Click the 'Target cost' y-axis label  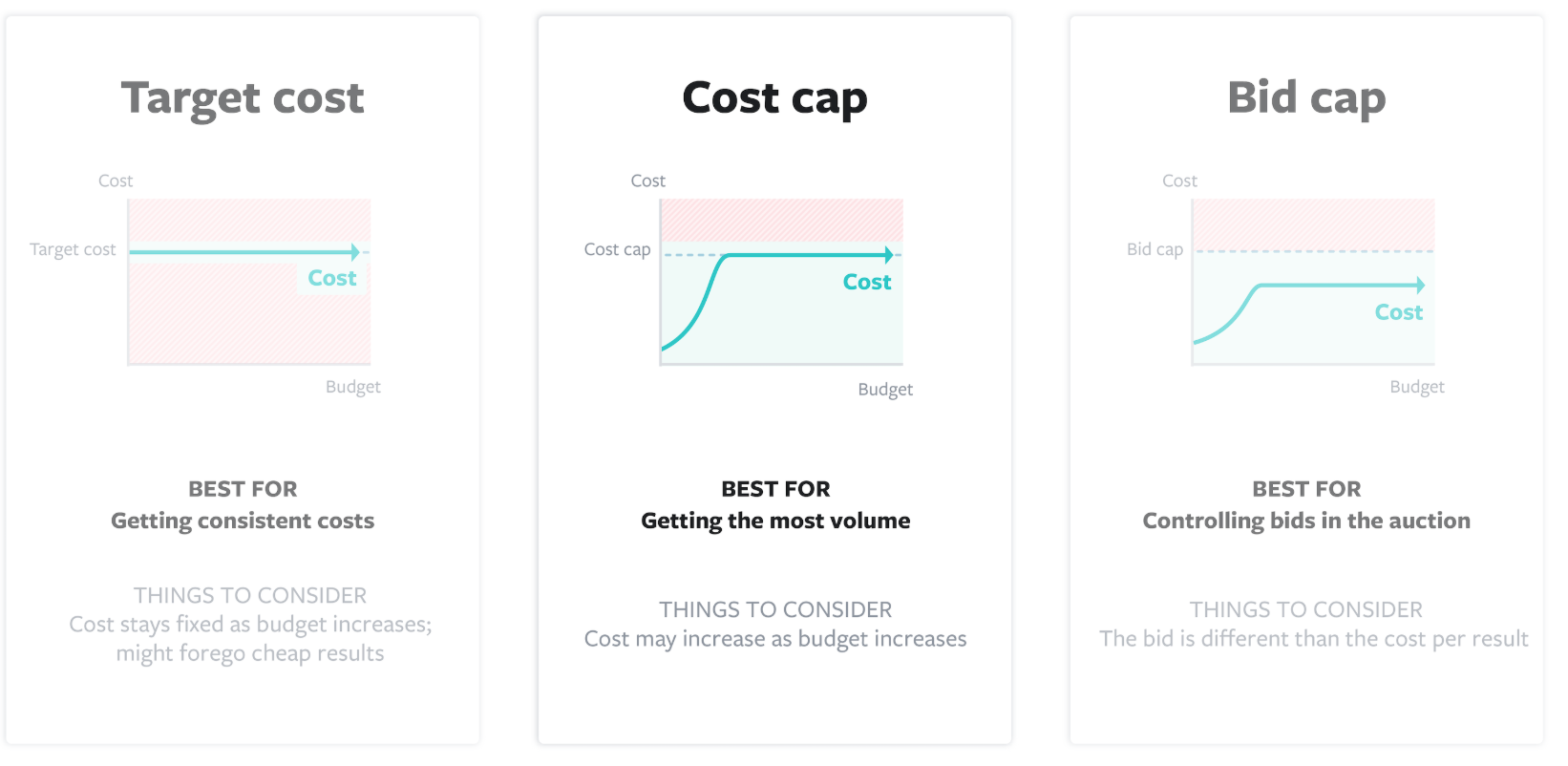click(73, 249)
